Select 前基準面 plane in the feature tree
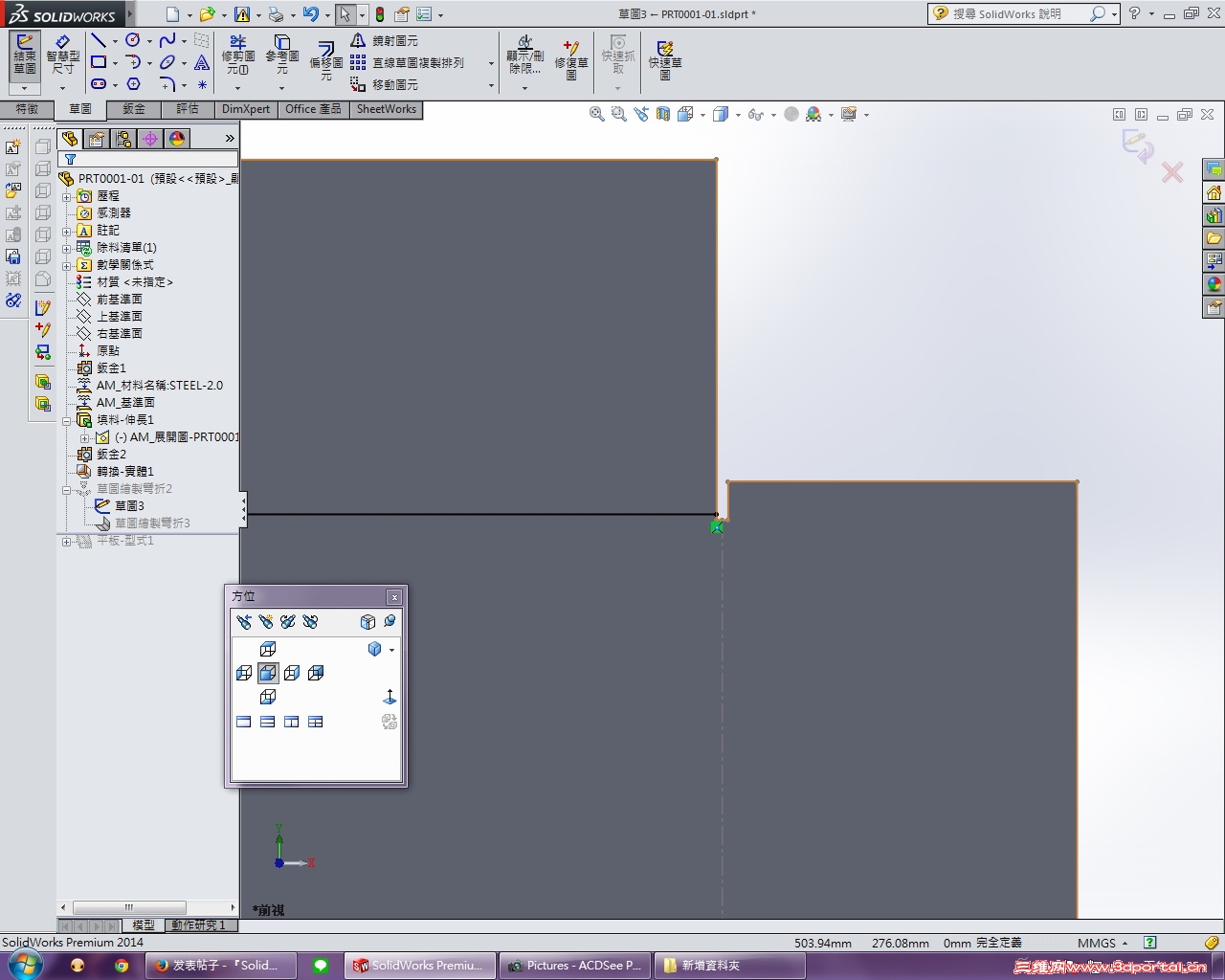Screen dimensions: 1225x980 click(x=109, y=299)
